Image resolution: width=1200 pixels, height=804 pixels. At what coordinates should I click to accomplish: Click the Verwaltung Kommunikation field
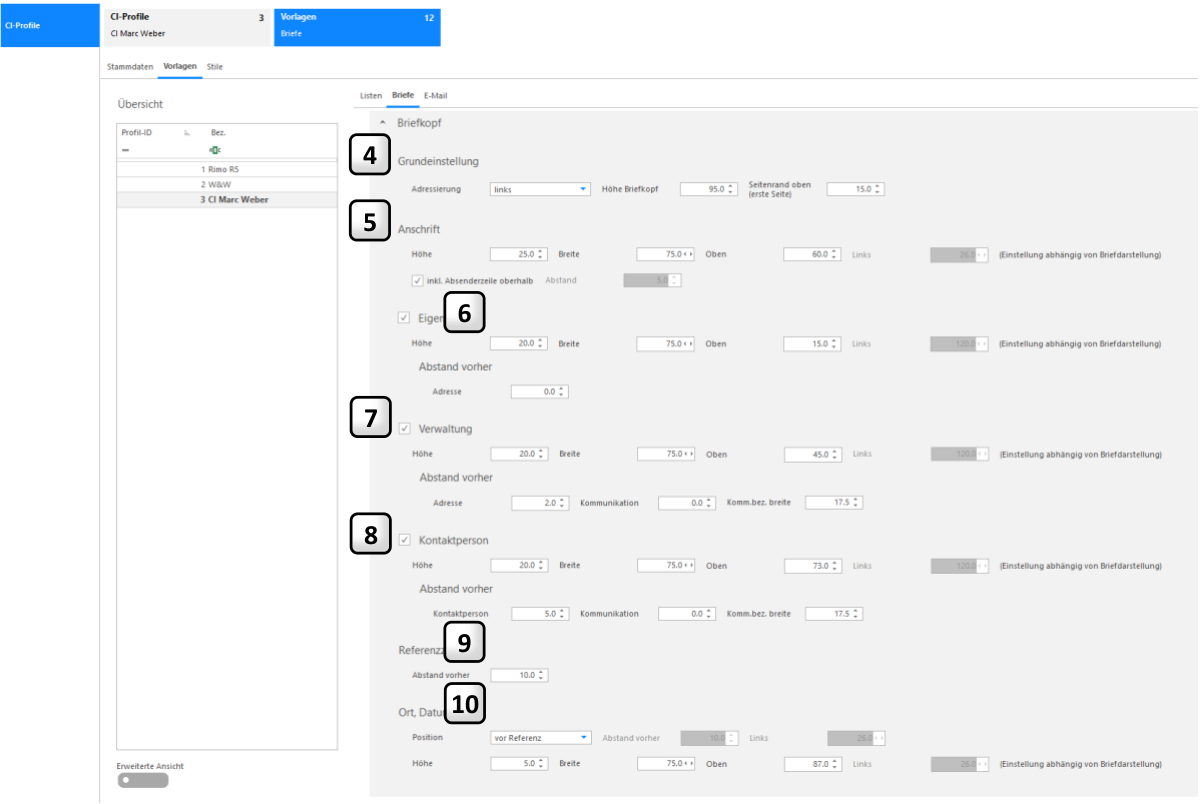(687, 503)
